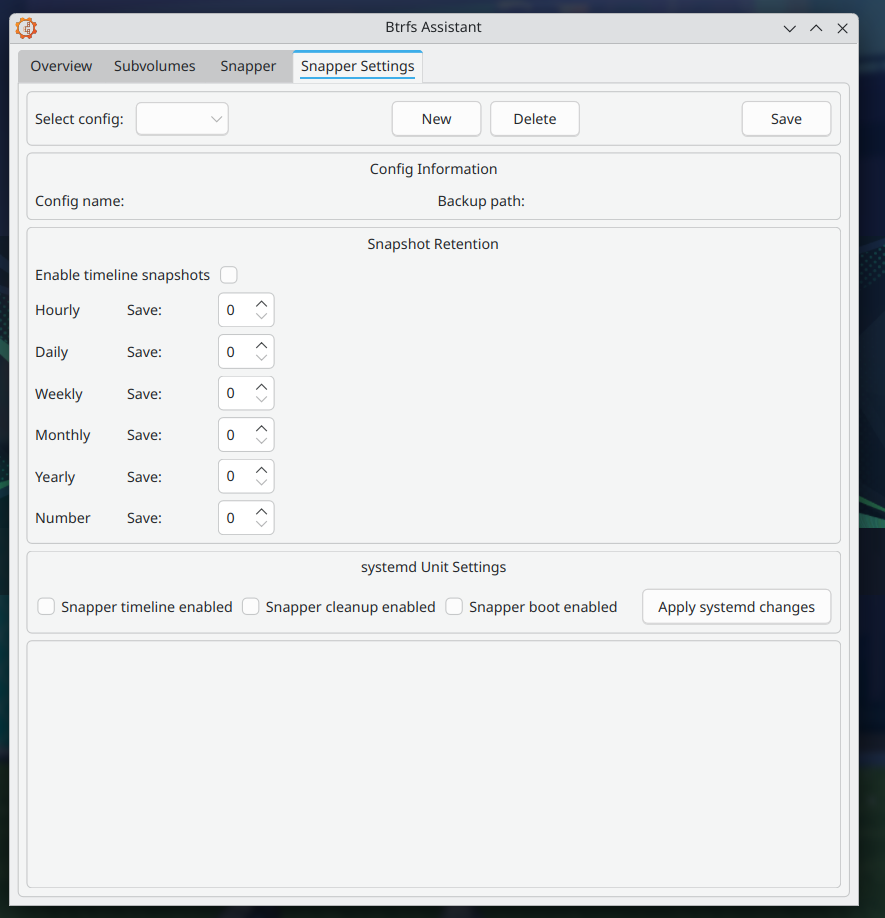Click the 'Snapshot Retention' heading

tap(433, 244)
